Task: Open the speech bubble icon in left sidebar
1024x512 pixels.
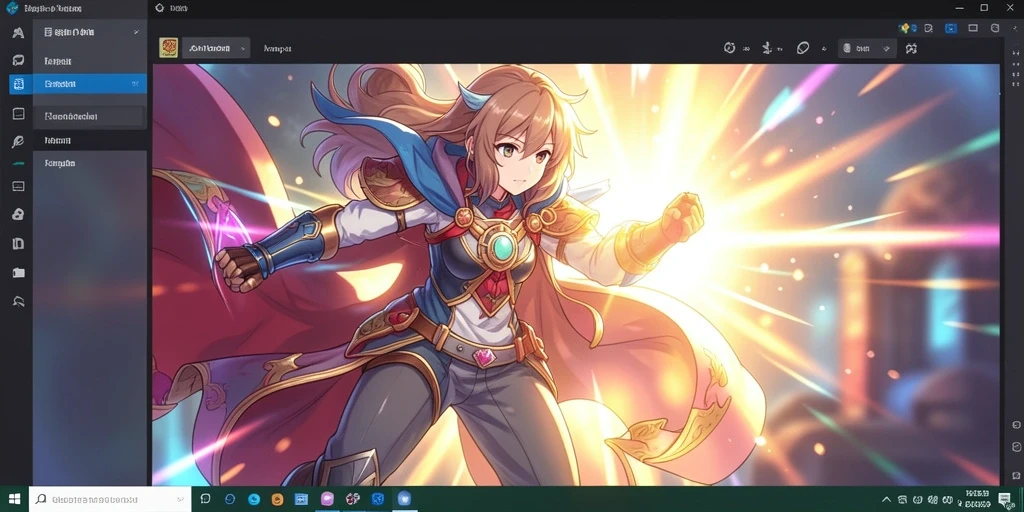Action: pos(18,60)
